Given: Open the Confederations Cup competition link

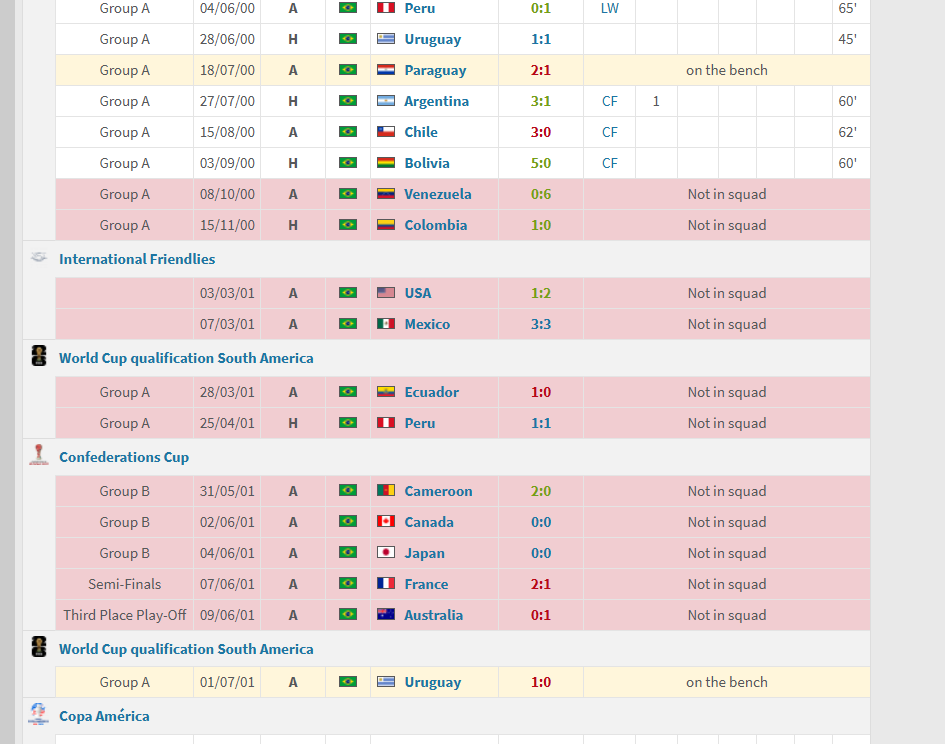Looking at the screenshot, I should pos(124,457).
